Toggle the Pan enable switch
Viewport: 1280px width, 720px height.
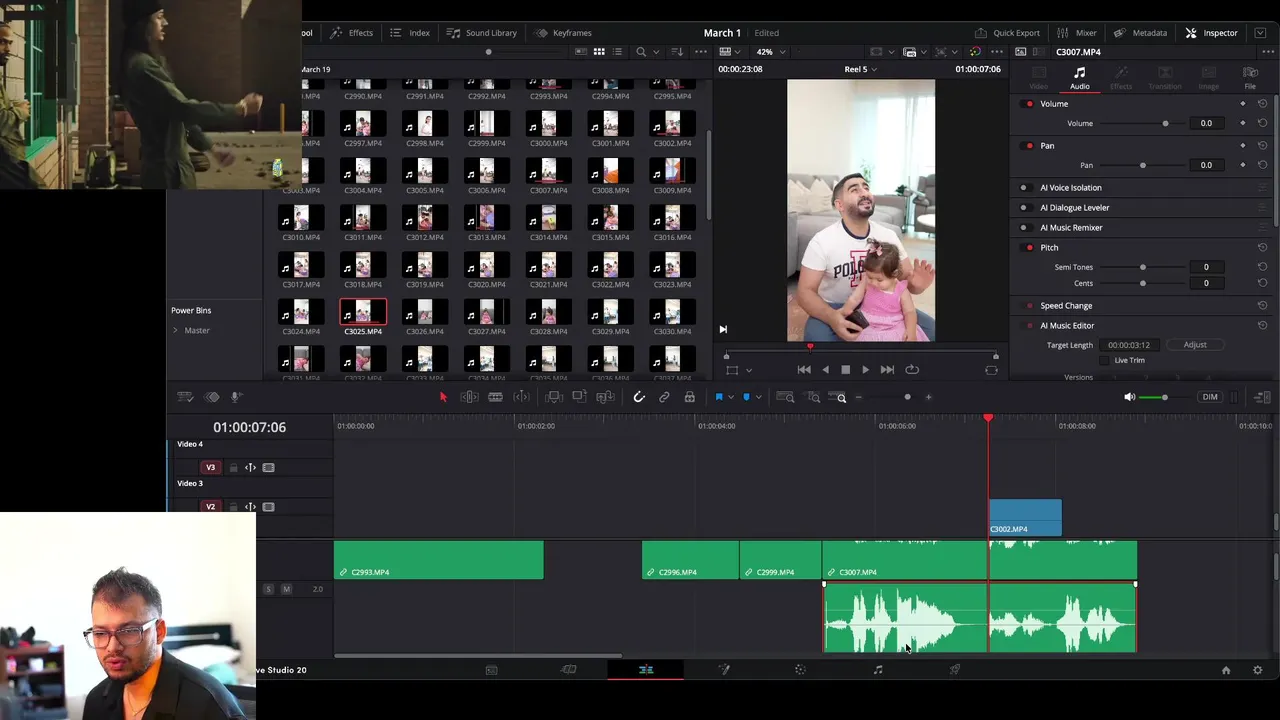click(x=1029, y=146)
